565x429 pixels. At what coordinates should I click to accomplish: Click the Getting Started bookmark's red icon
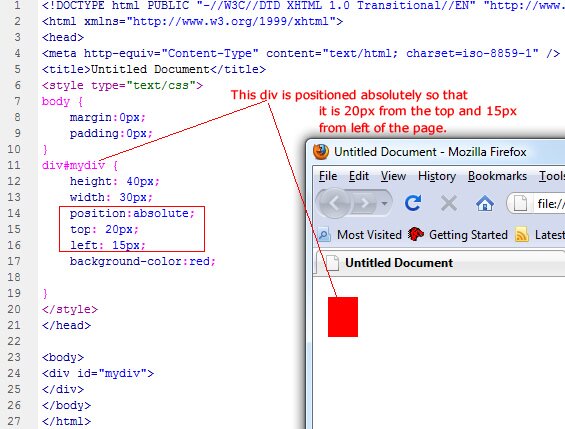click(415, 234)
